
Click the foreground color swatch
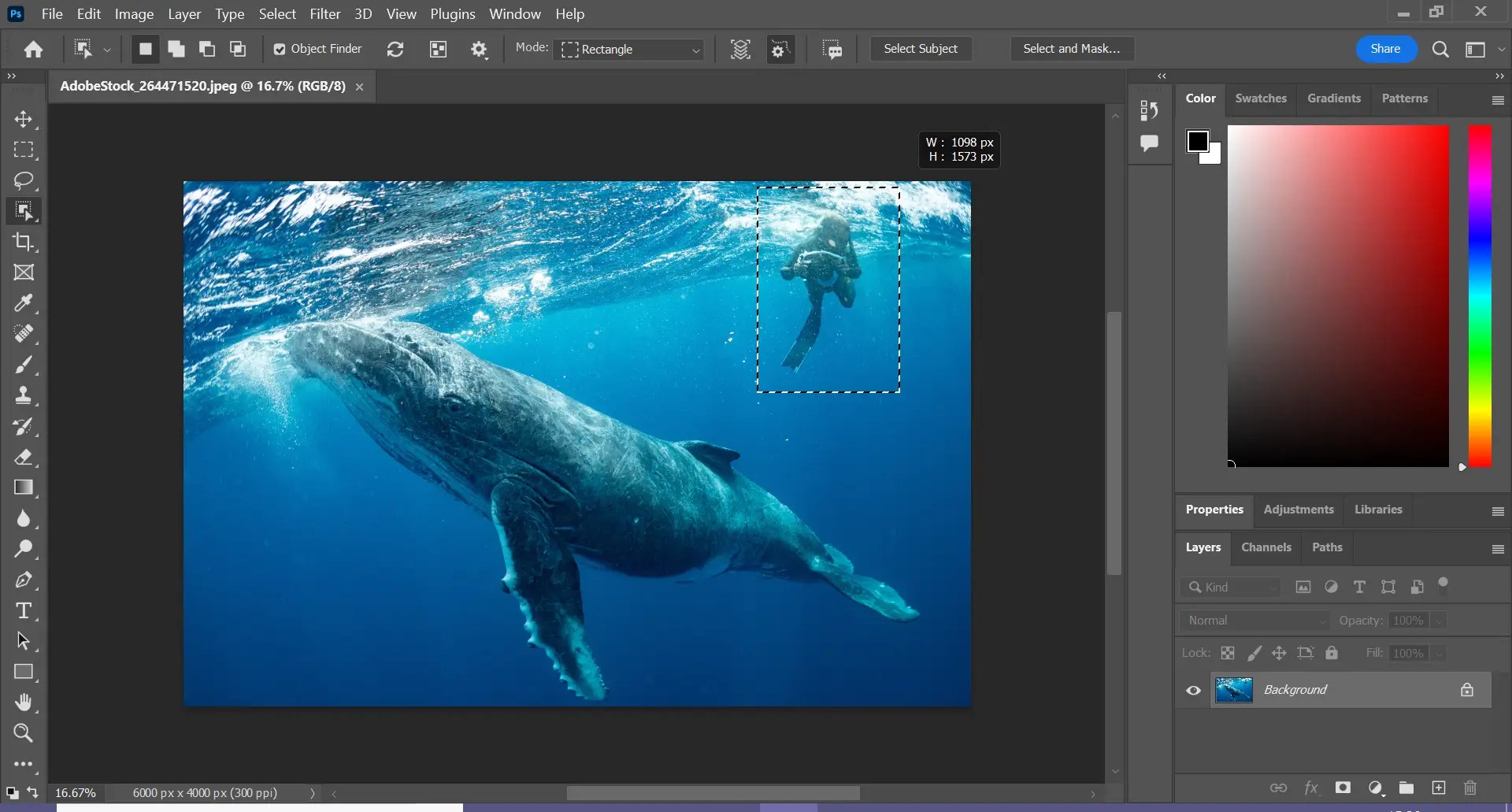1198,142
